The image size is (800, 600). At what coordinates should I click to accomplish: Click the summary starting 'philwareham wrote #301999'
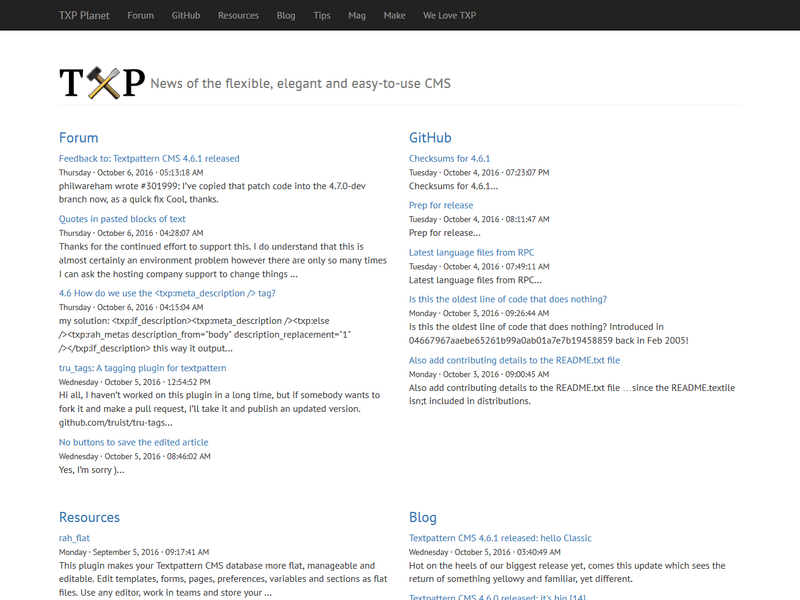point(212,193)
